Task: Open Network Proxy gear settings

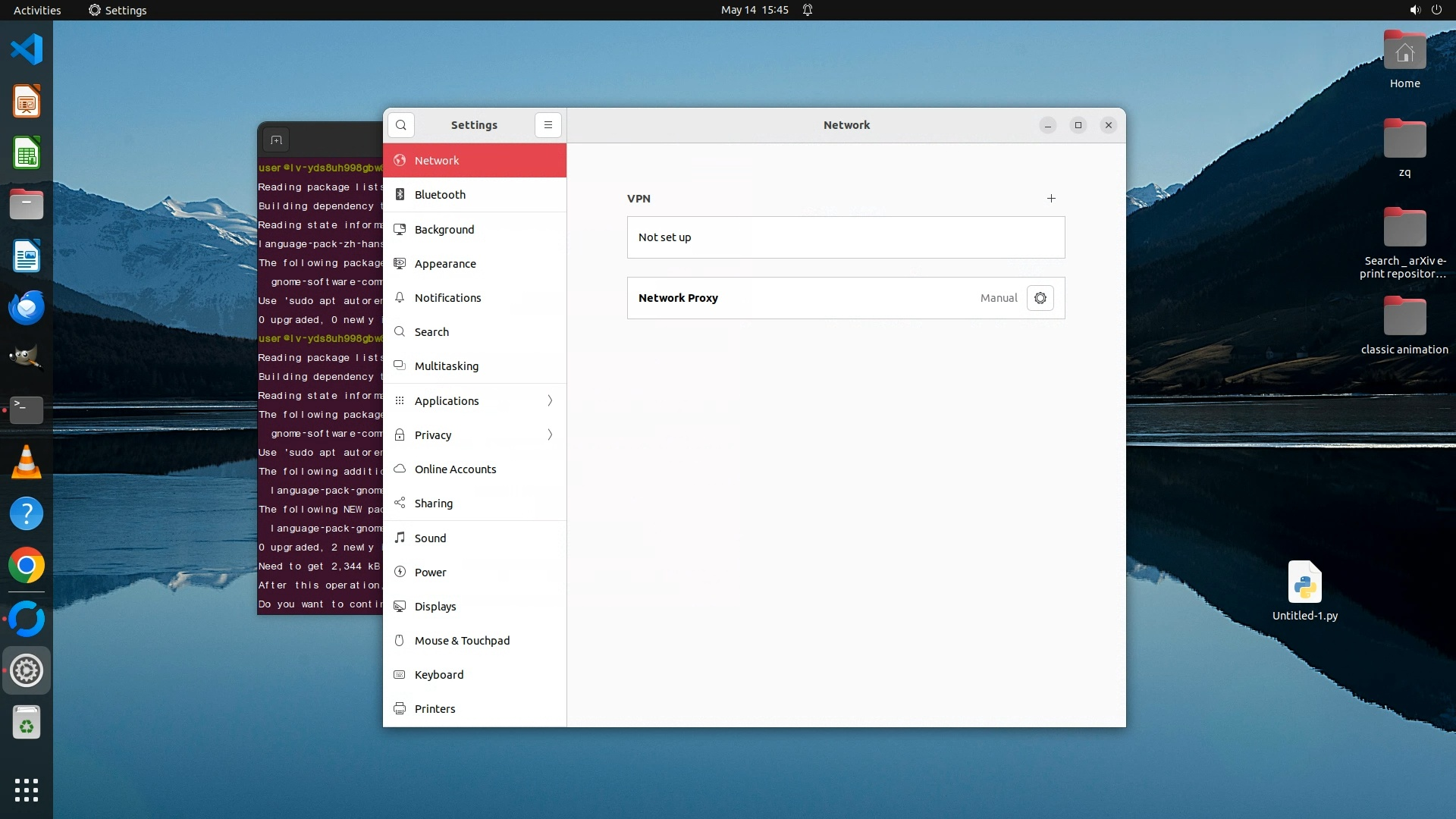Action: pyautogui.click(x=1040, y=298)
